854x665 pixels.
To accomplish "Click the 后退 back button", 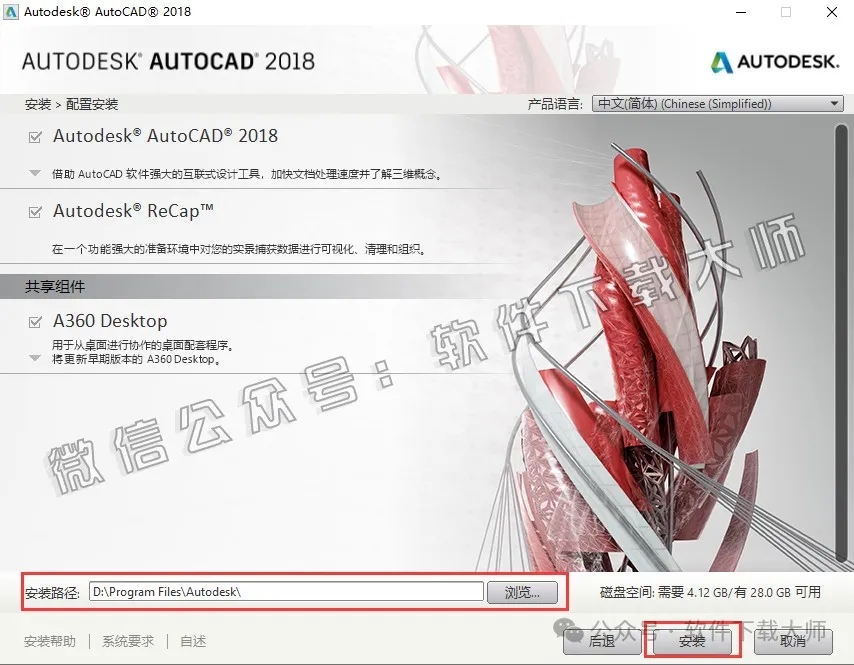I will coord(601,642).
